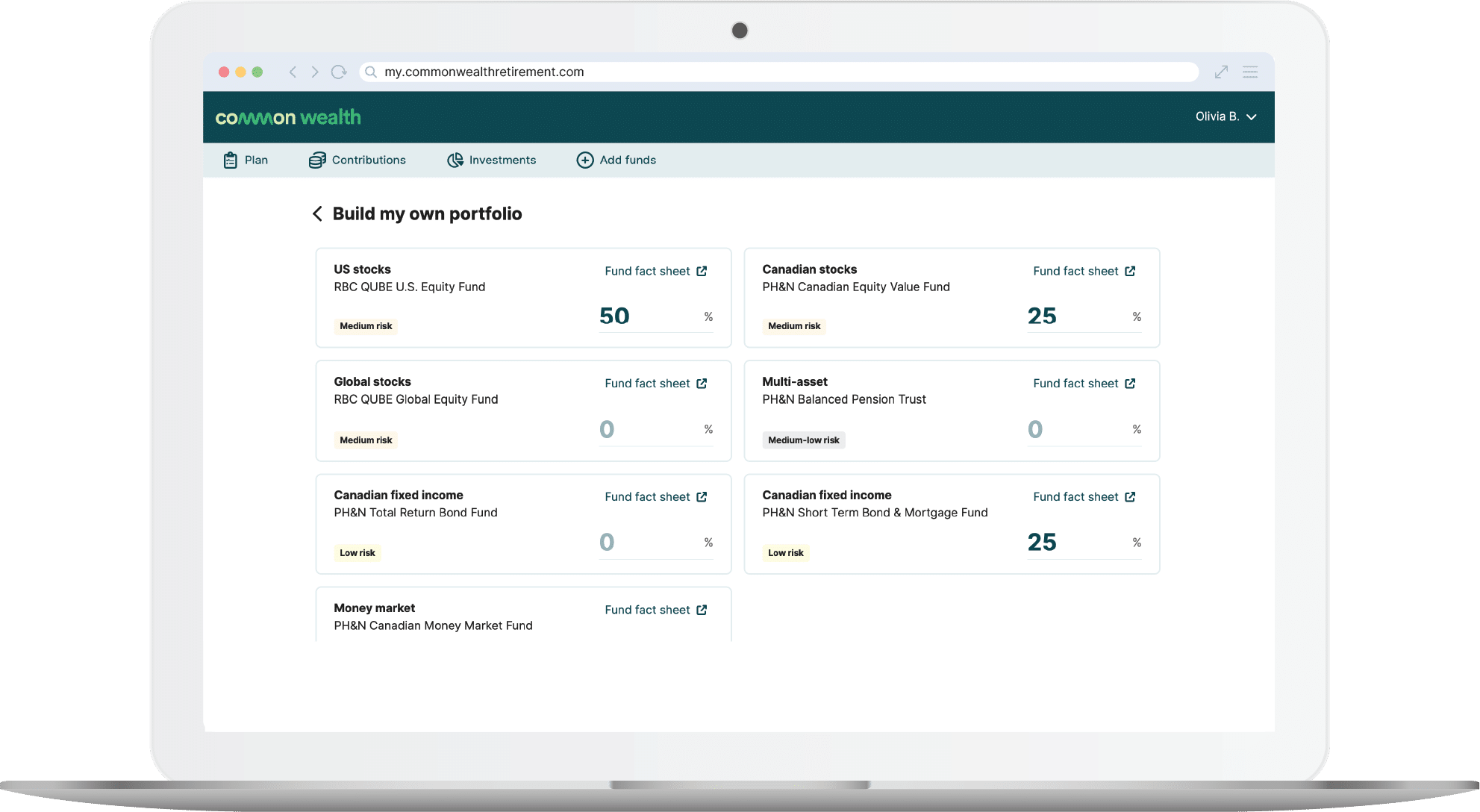Click the Investments pie chart icon

click(x=455, y=160)
